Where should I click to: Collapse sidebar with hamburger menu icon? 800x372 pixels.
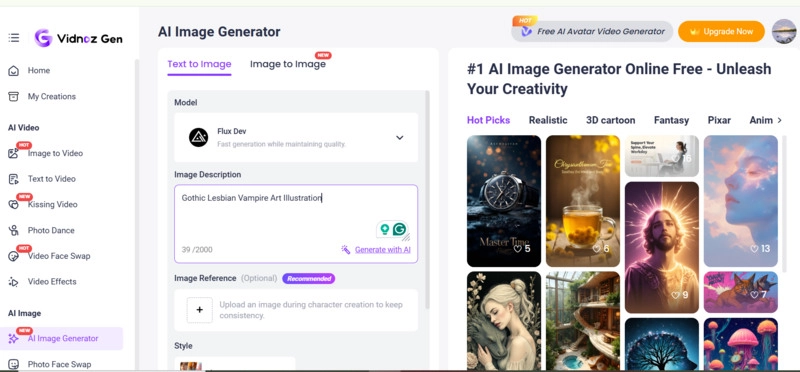[14, 38]
